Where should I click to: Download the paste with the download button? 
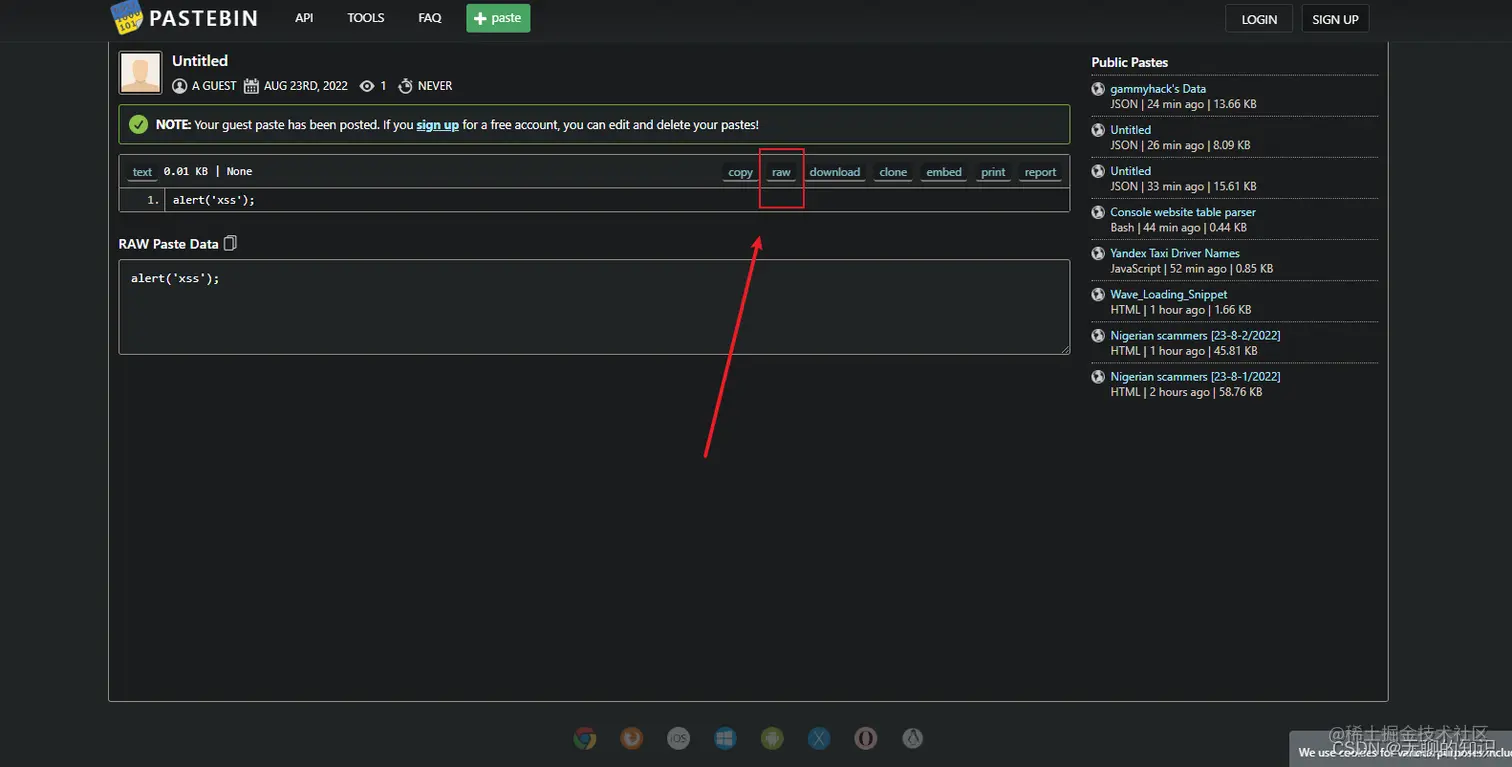click(835, 172)
